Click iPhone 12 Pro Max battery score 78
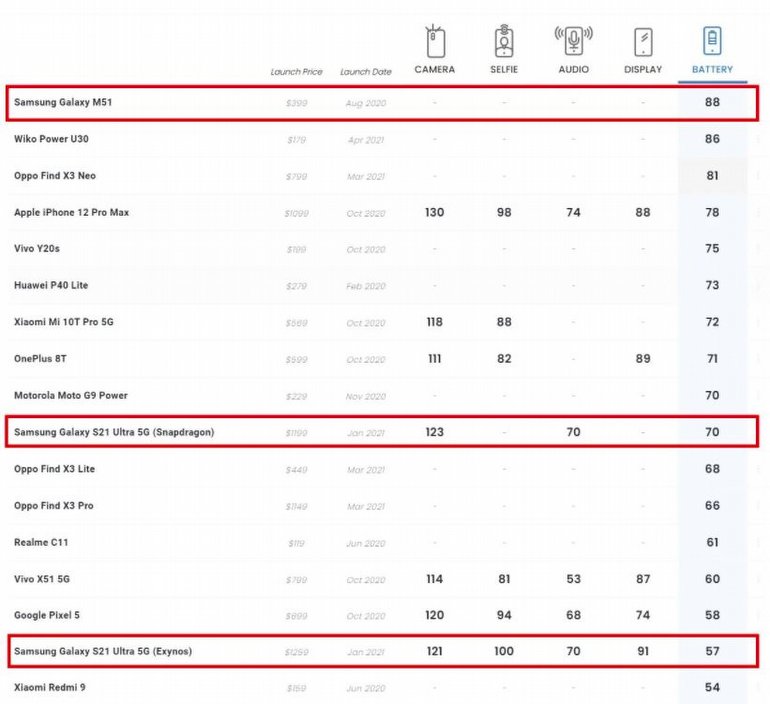The height and width of the screenshot is (704, 770). [x=712, y=213]
